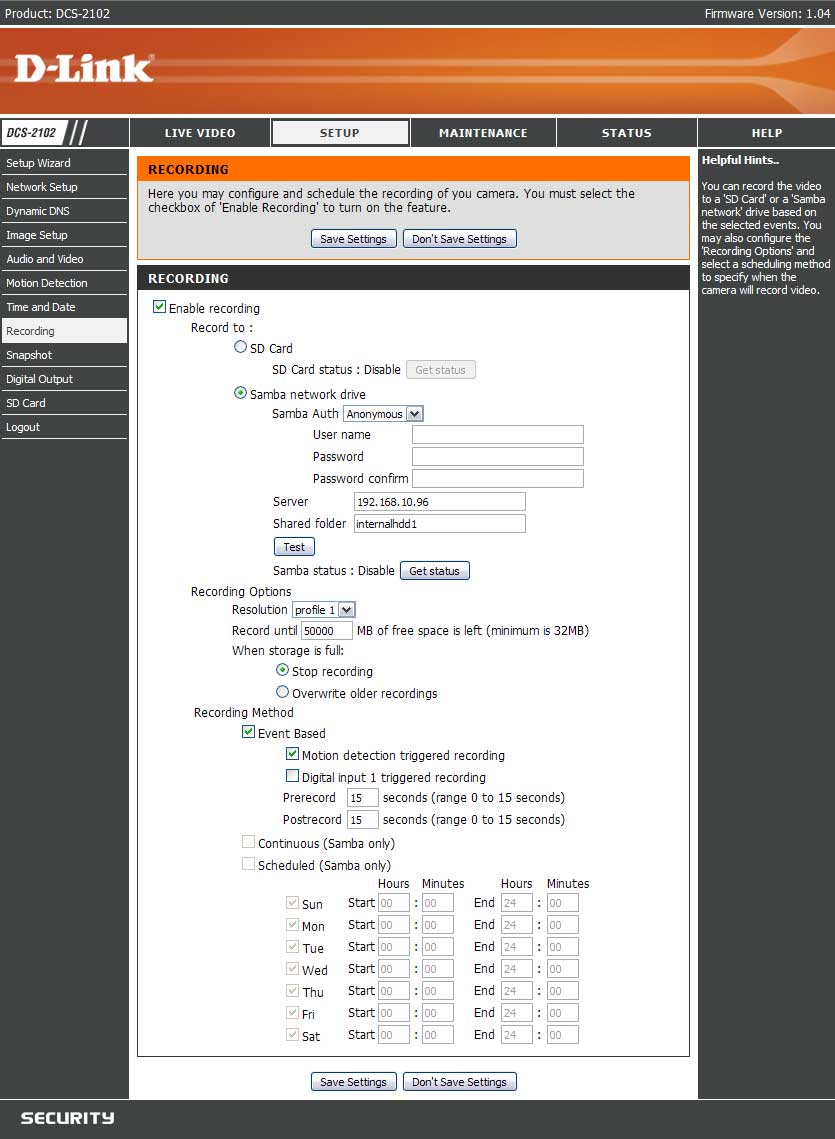Click the Samba Test button

point(294,547)
